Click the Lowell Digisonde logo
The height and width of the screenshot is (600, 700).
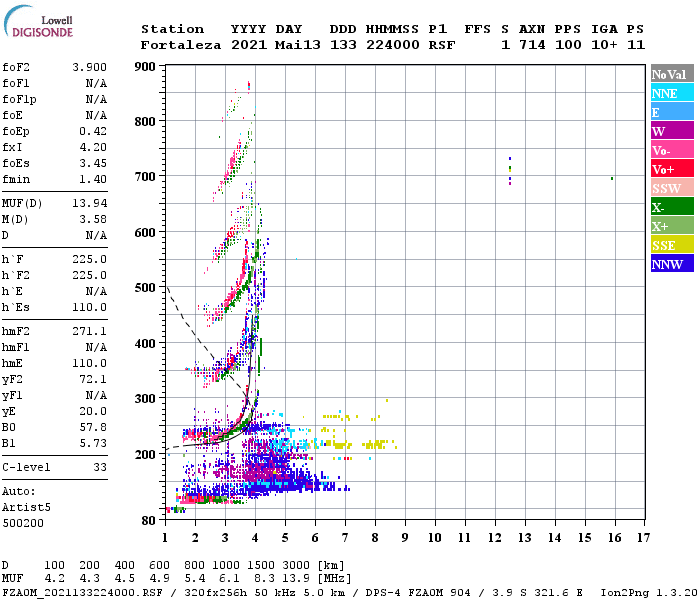[38, 21]
